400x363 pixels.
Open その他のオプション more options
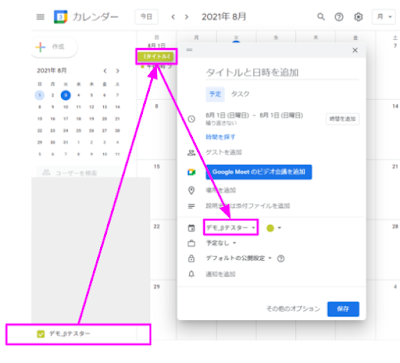click(293, 309)
